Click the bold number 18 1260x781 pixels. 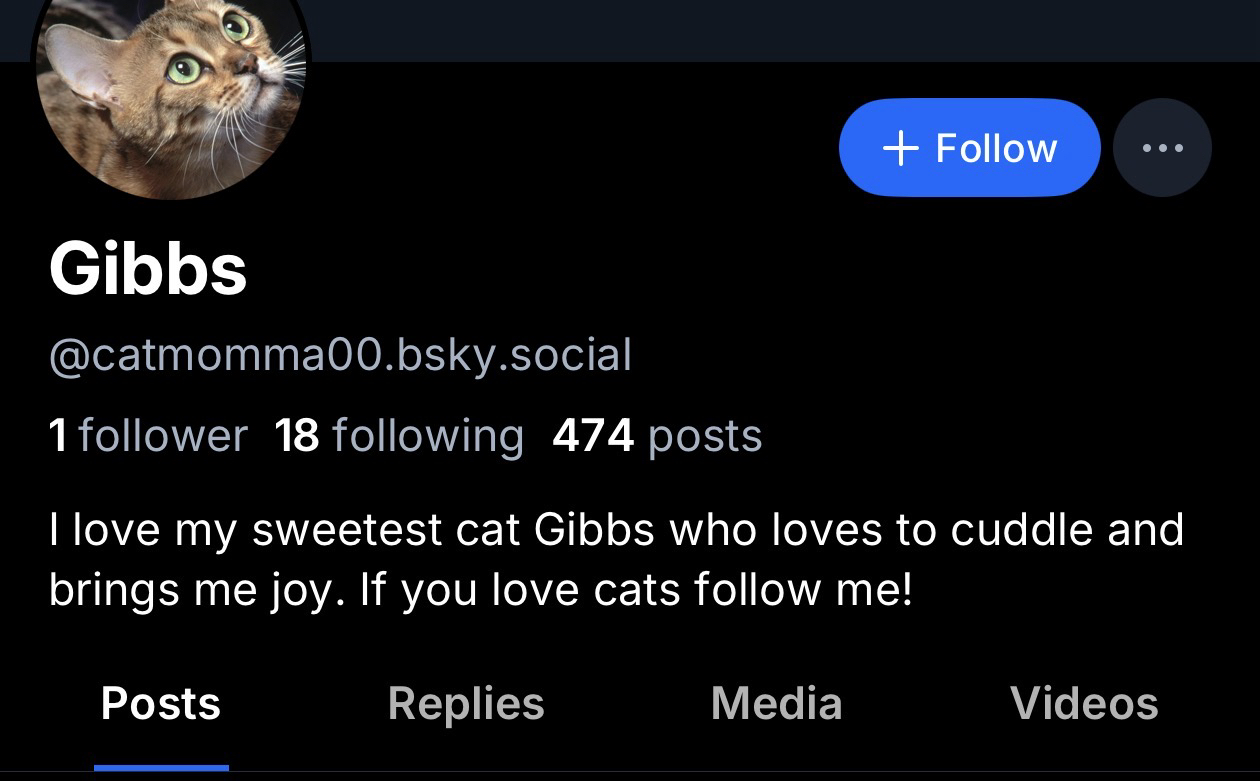[x=297, y=435]
